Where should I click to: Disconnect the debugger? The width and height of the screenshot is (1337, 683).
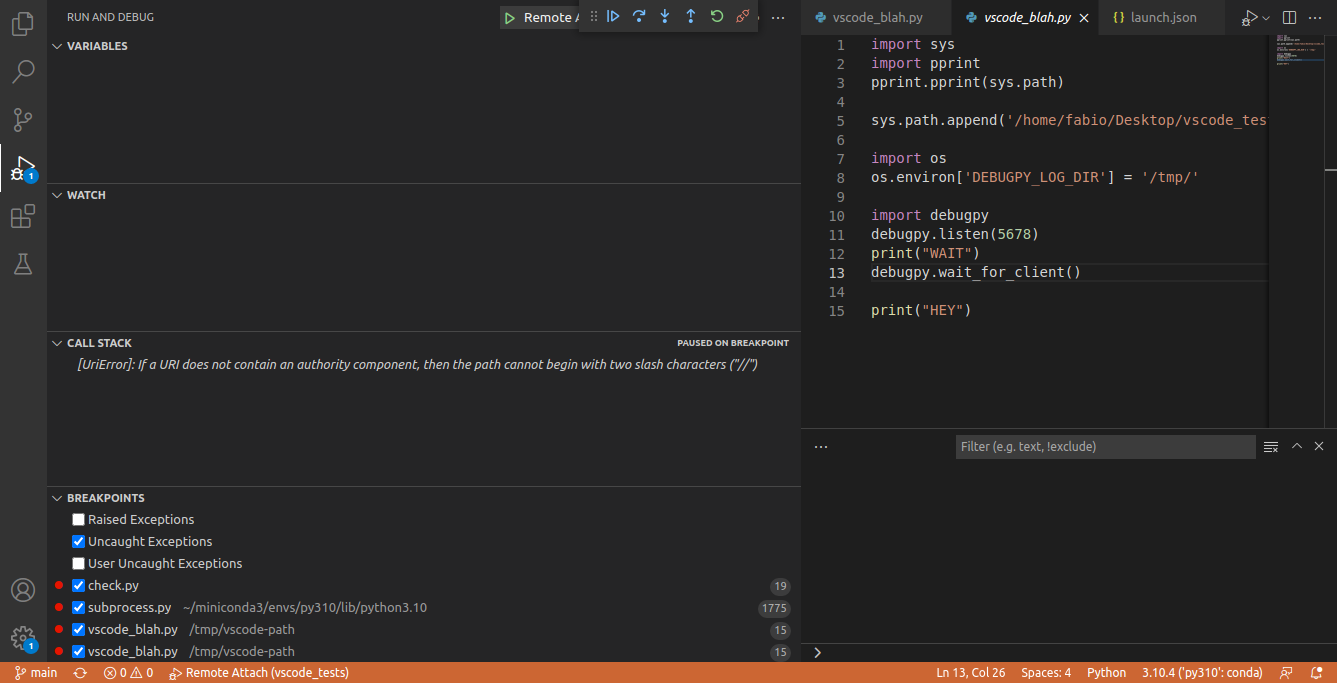pyautogui.click(x=743, y=16)
